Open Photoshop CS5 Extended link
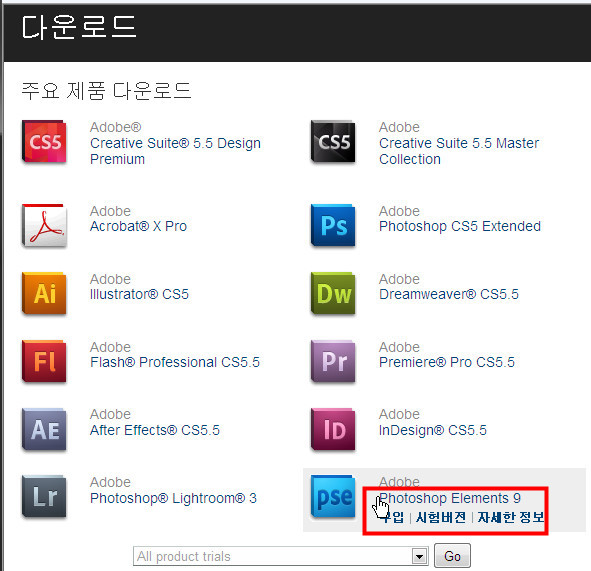 click(460, 226)
